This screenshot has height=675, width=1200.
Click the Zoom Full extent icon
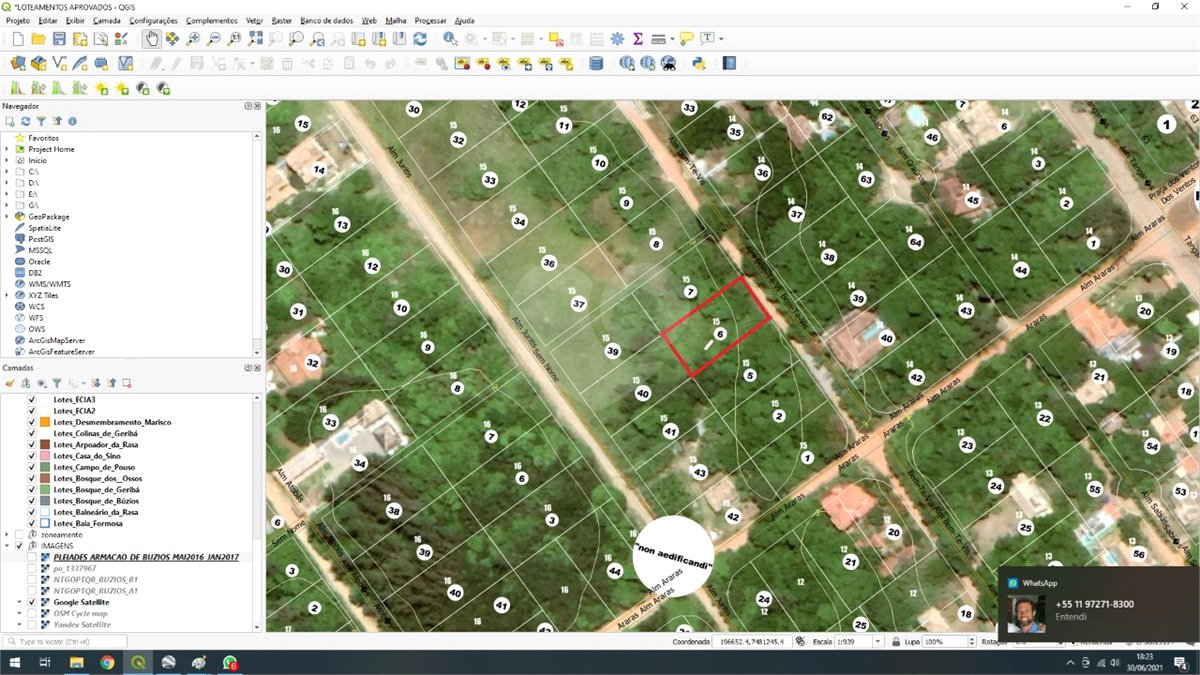pos(256,39)
